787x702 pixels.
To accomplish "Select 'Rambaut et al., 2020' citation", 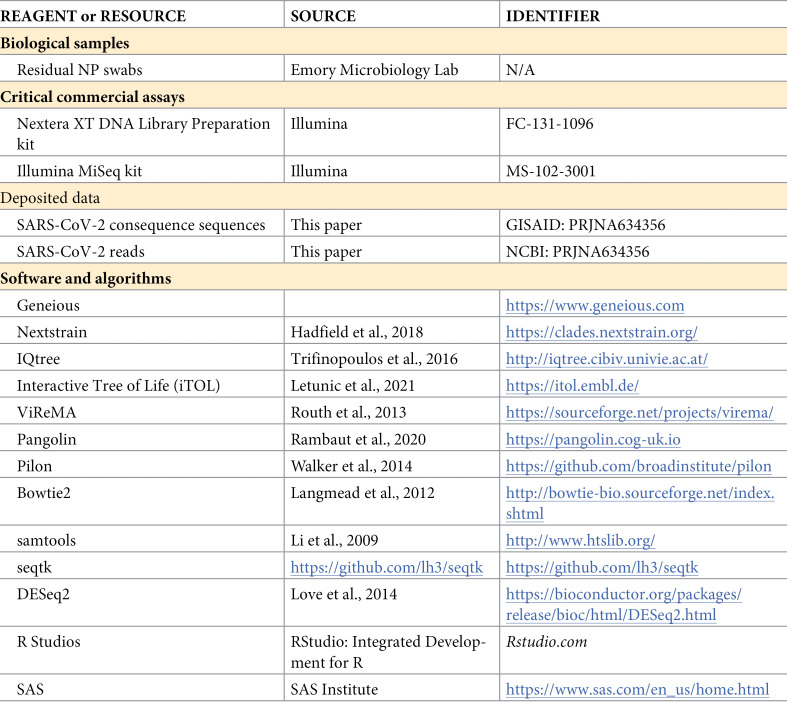I will (x=358, y=439).
